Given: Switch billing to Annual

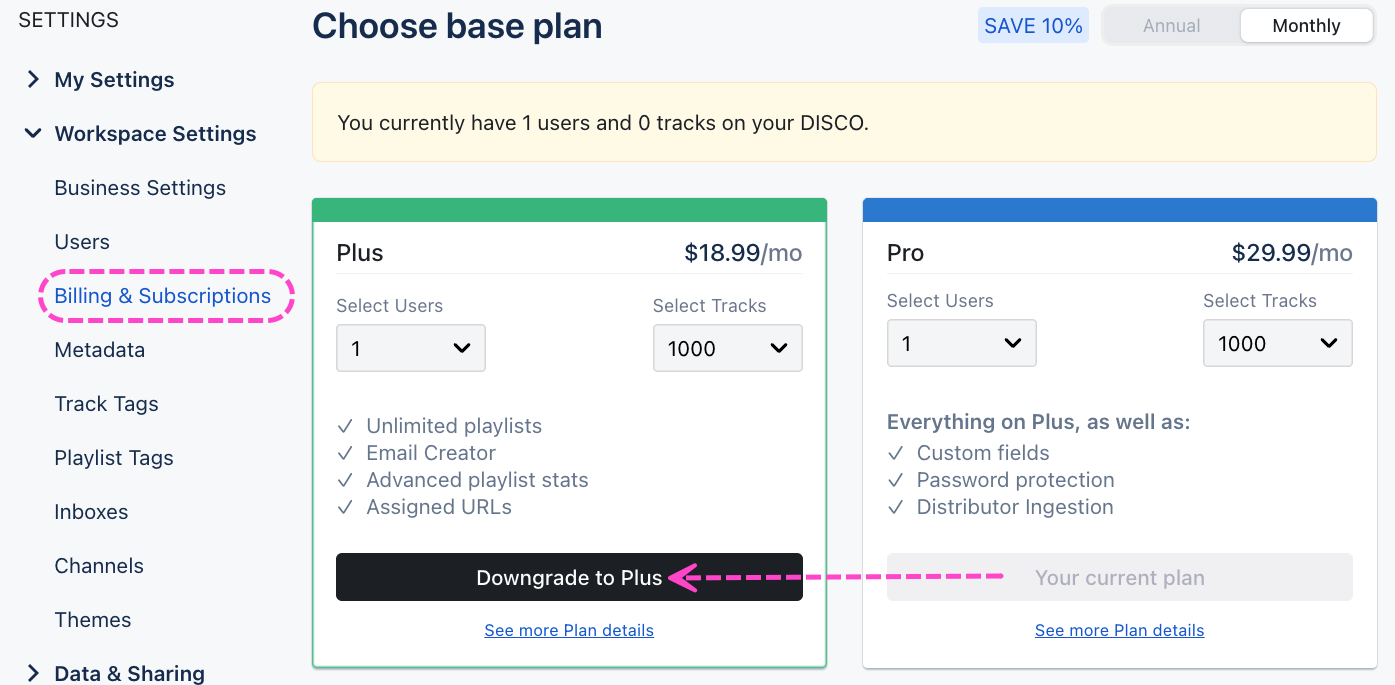Looking at the screenshot, I should point(1171,26).
